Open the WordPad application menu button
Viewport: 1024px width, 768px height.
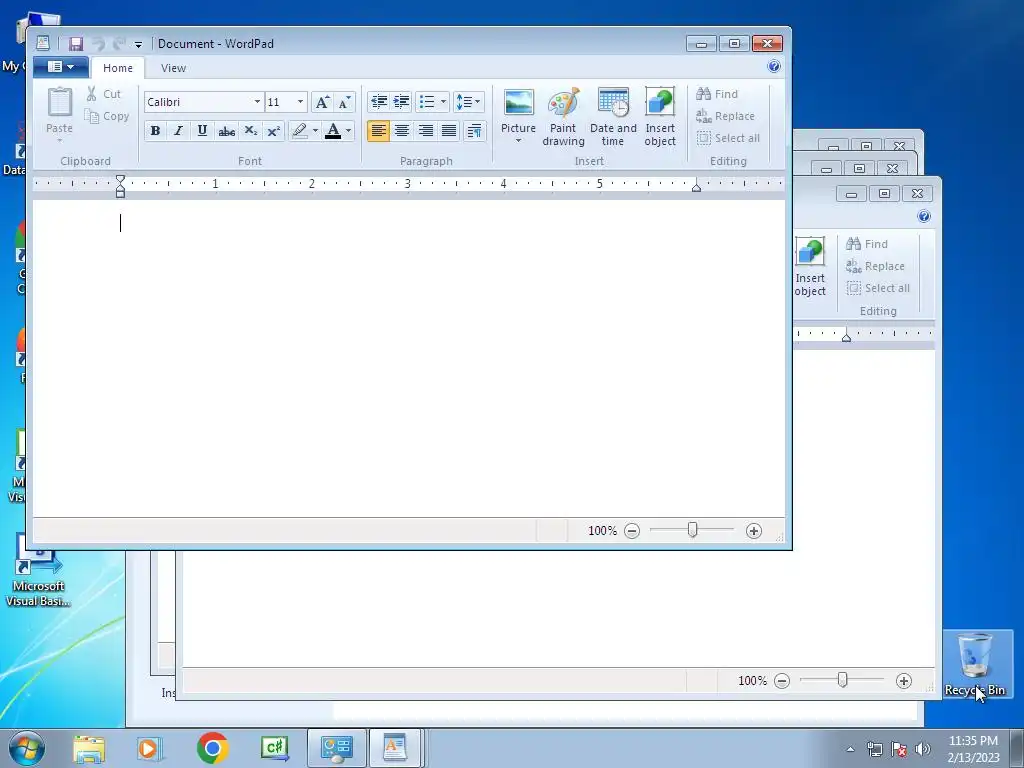click(61, 67)
